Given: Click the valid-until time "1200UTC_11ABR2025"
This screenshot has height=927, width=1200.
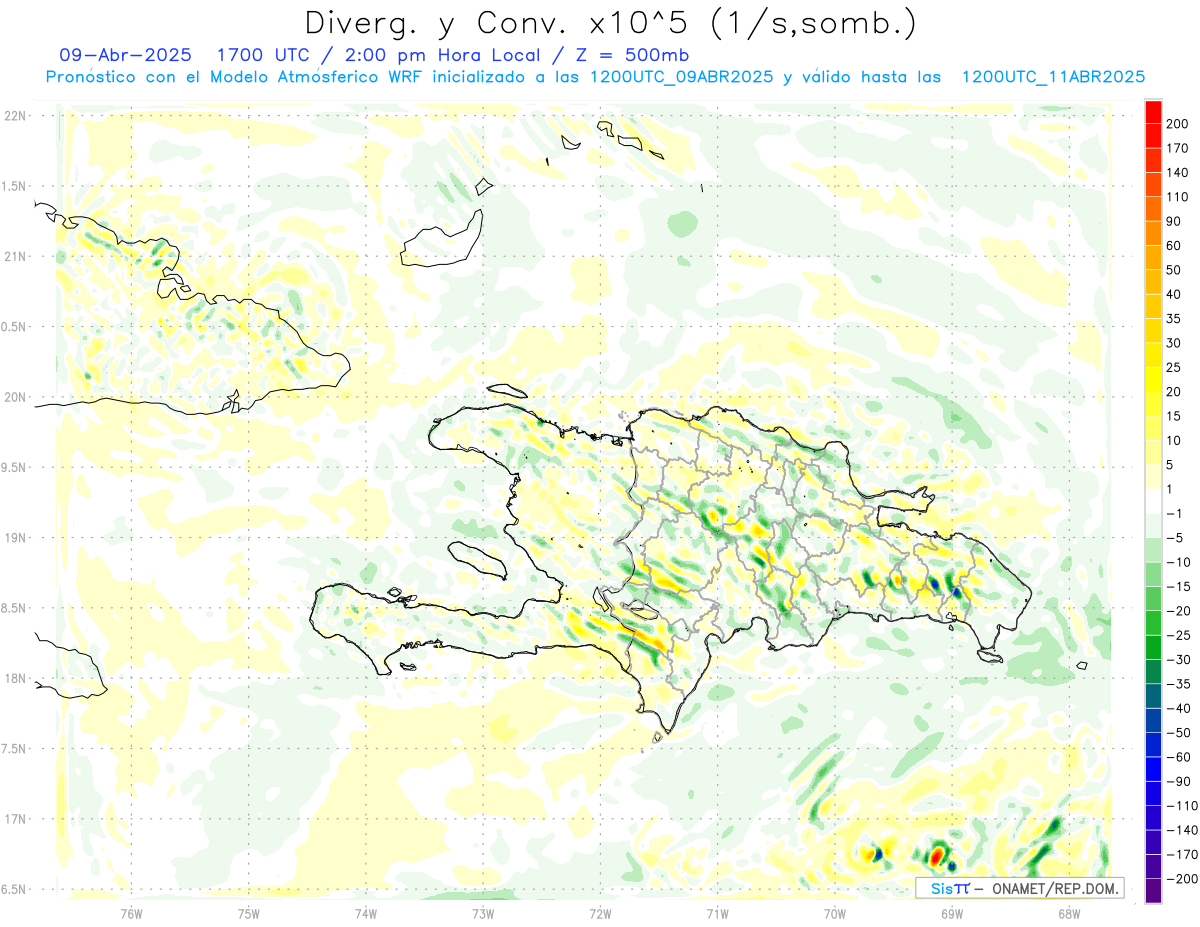Looking at the screenshot, I should (1052, 77).
